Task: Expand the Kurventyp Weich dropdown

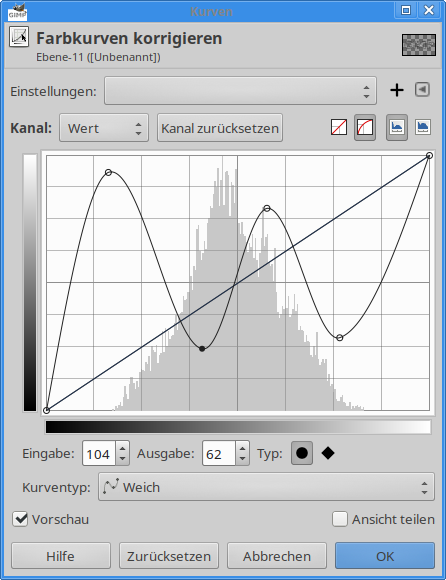Action: click(x=266, y=487)
